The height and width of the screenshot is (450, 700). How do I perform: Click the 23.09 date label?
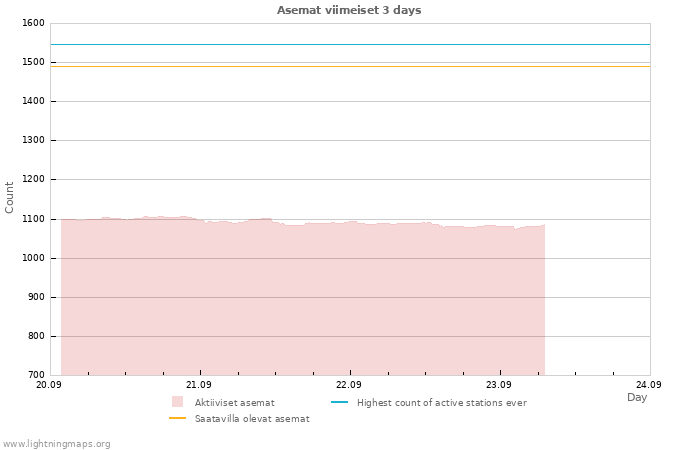click(x=499, y=385)
